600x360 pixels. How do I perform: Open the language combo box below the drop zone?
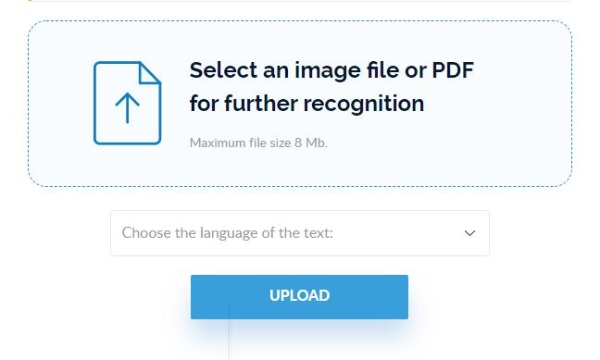300,233
